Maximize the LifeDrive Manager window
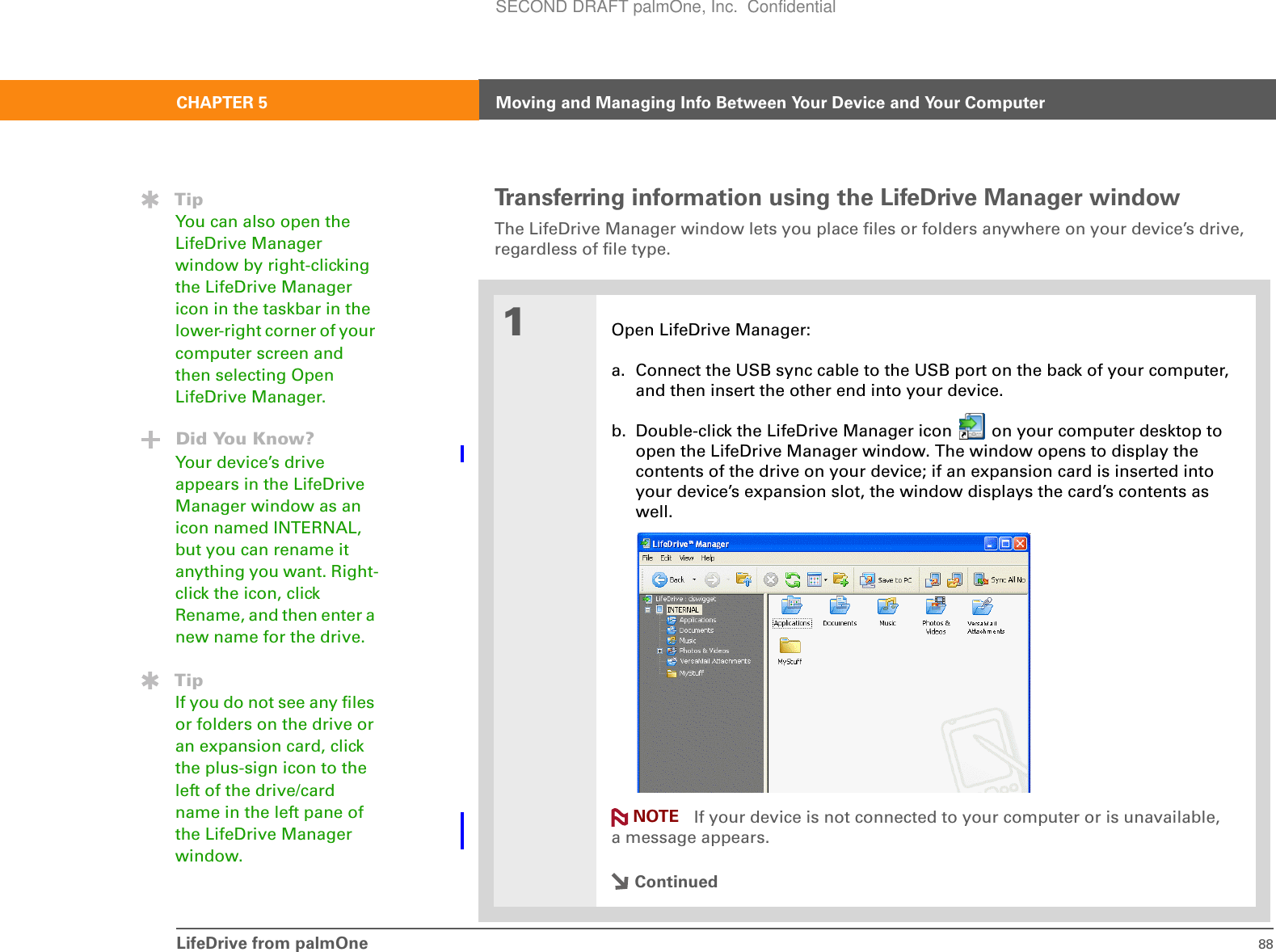Viewport: 1276px width, 952px height. [1005, 544]
